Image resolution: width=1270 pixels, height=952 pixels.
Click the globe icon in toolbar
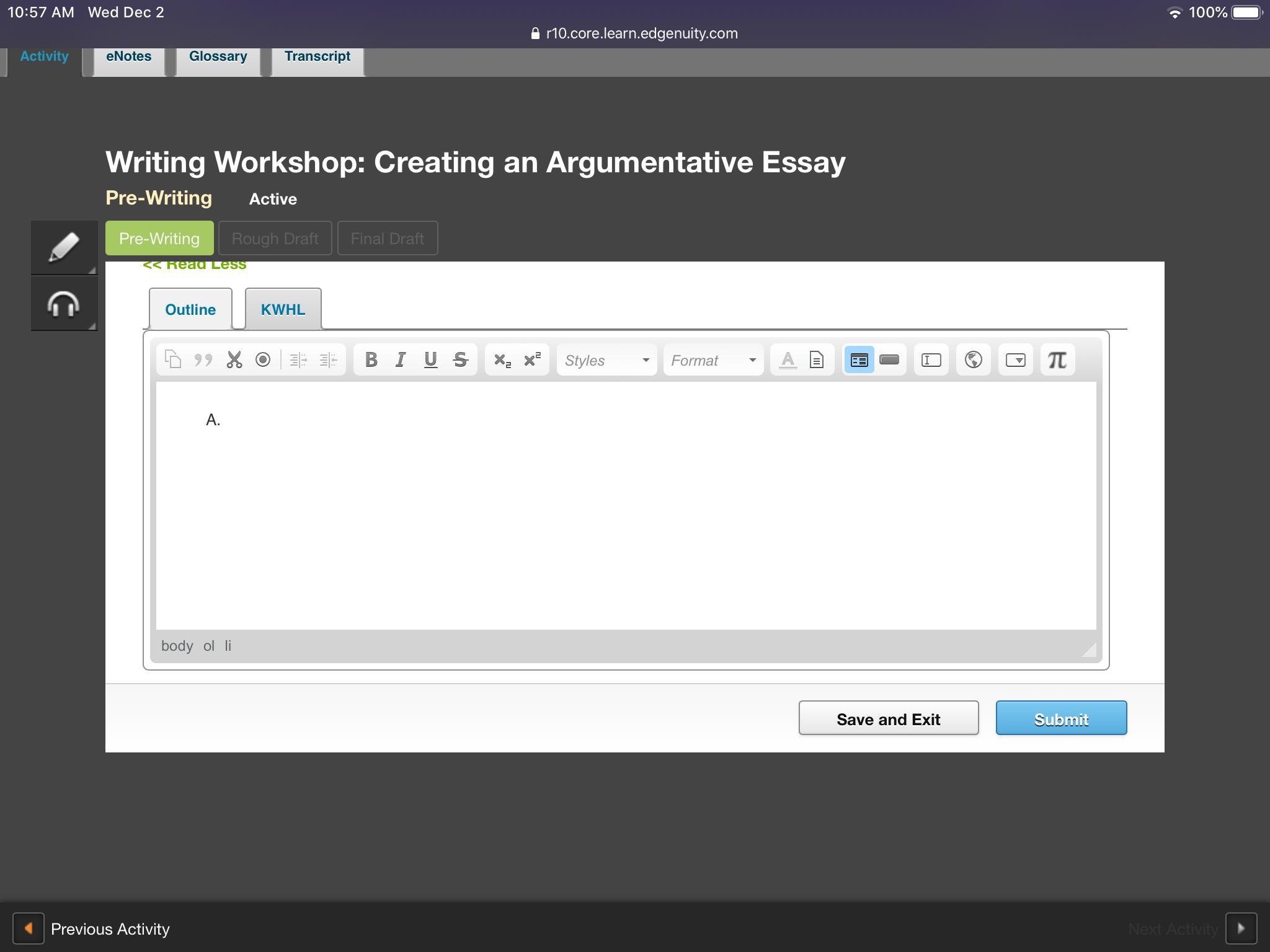[973, 360]
